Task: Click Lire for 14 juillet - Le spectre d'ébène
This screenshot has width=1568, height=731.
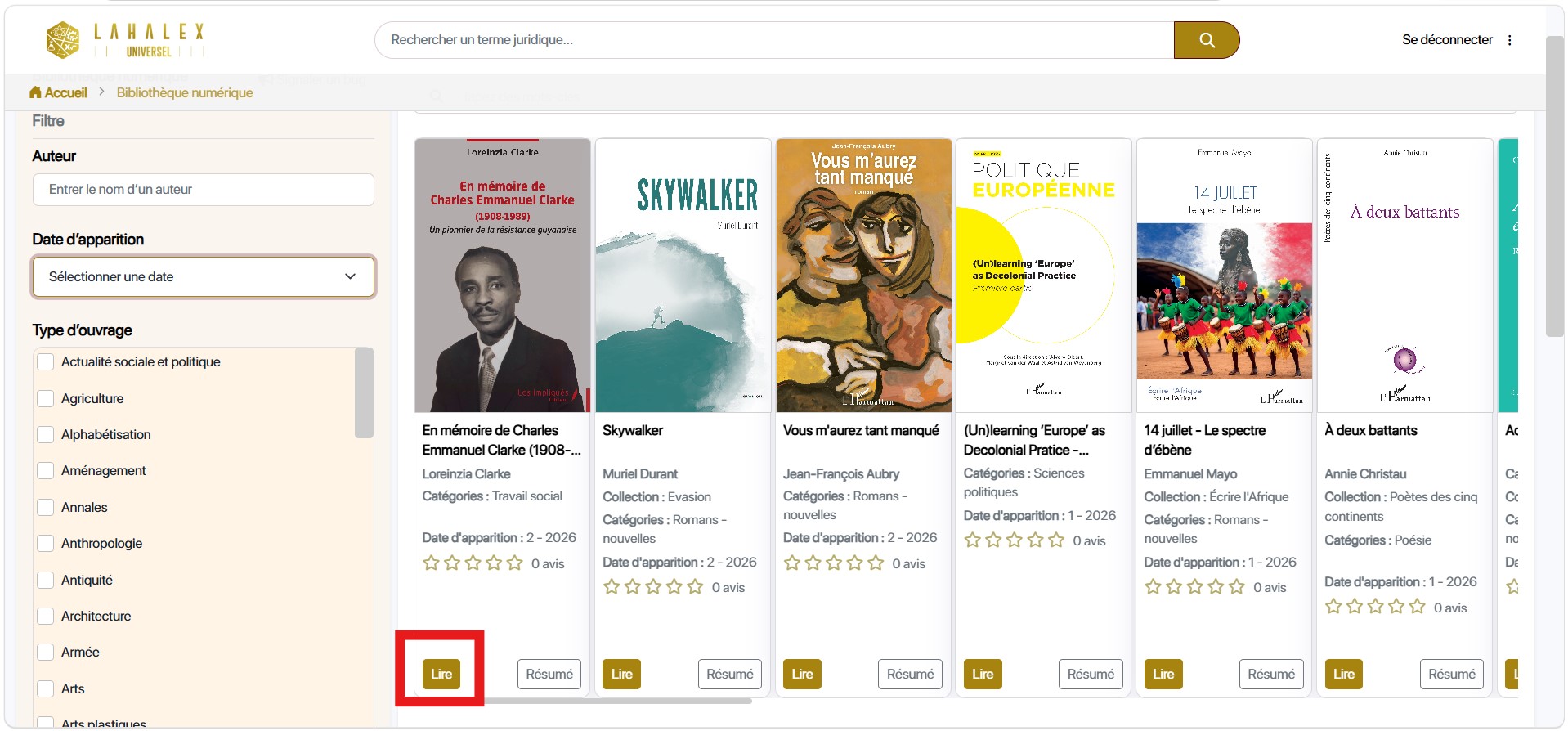Action: click(x=1163, y=674)
